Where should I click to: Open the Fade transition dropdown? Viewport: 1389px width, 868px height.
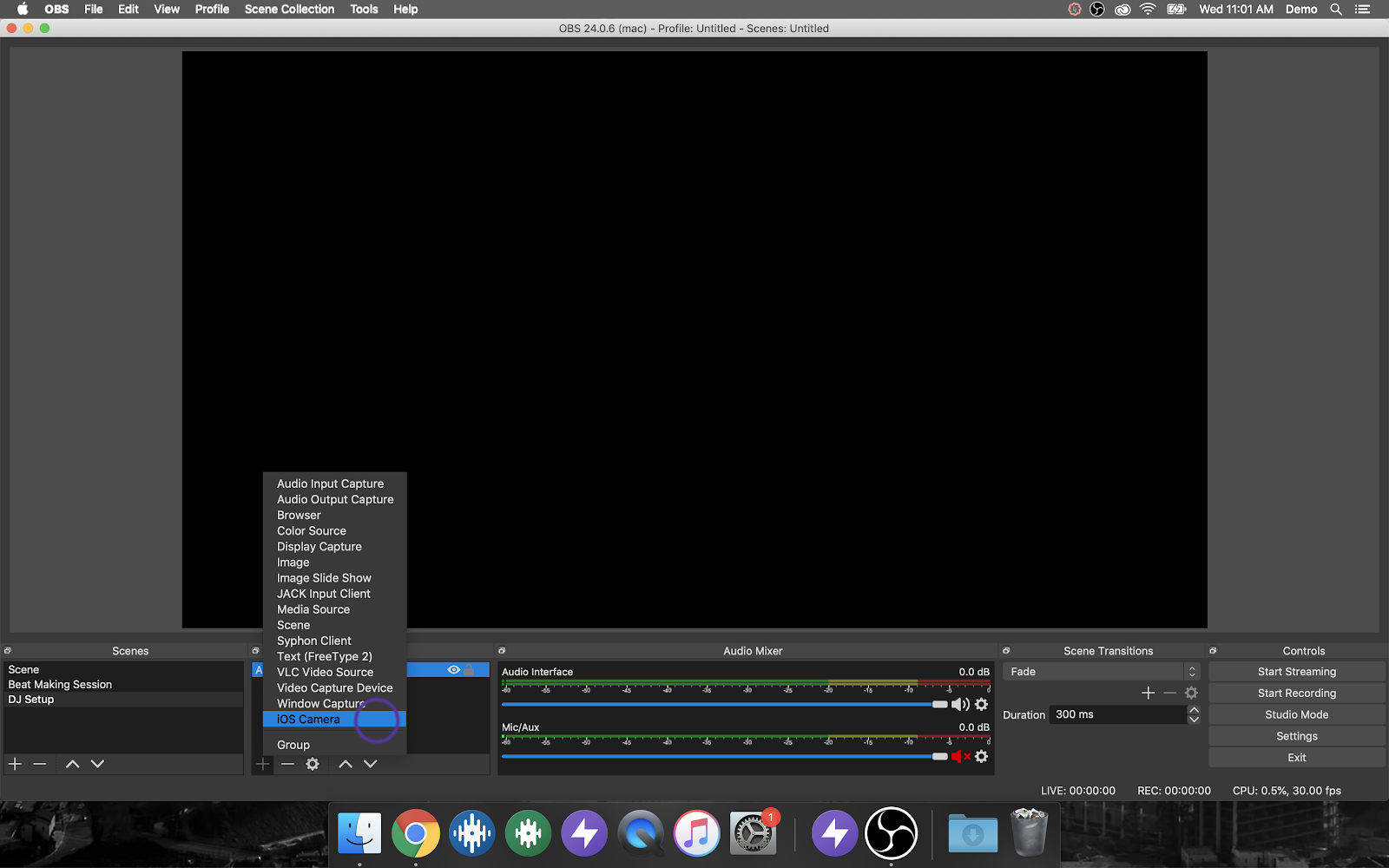(x=1101, y=672)
